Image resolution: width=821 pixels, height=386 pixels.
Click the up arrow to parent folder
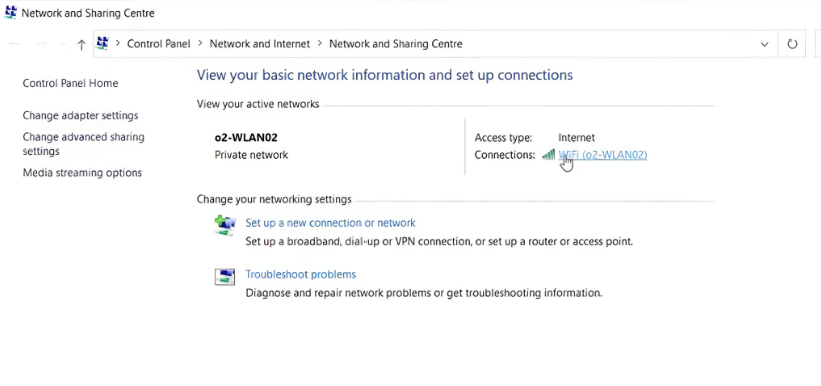(x=81, y=45)
